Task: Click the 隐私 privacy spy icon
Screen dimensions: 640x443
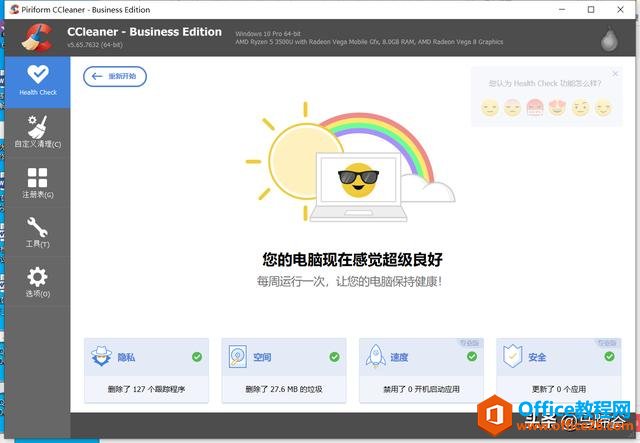Action: point(102,357)
